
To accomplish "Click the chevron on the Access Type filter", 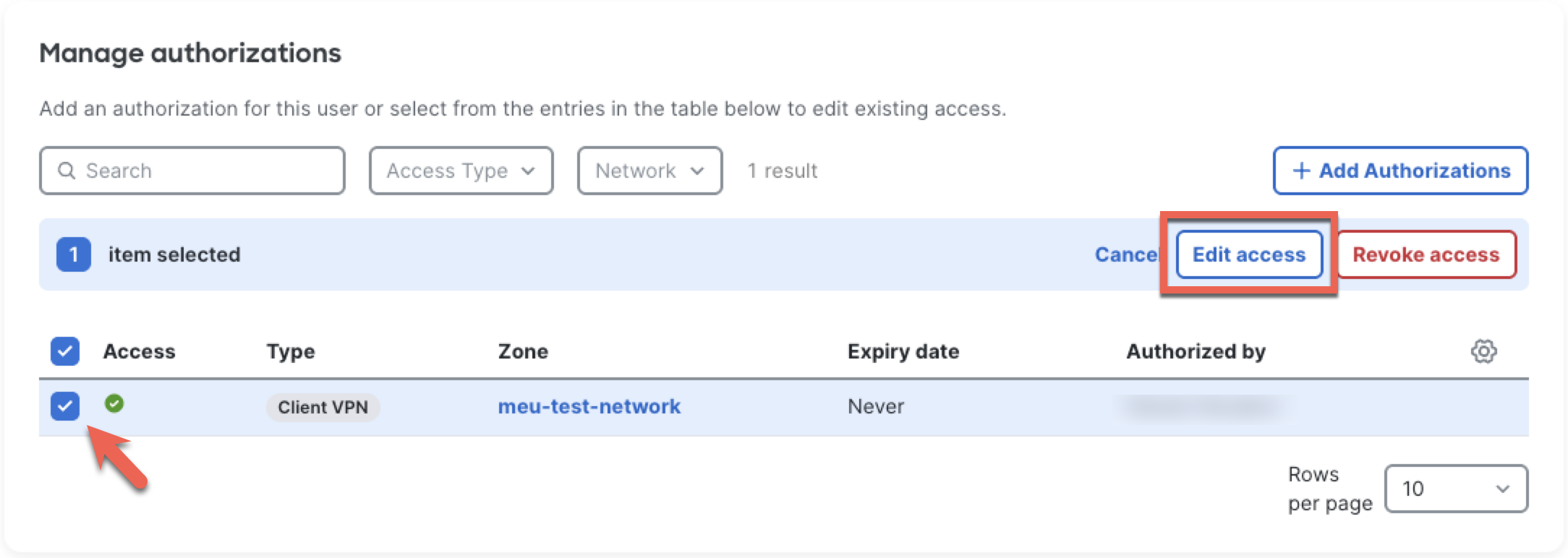I will (x=529, y=171).
